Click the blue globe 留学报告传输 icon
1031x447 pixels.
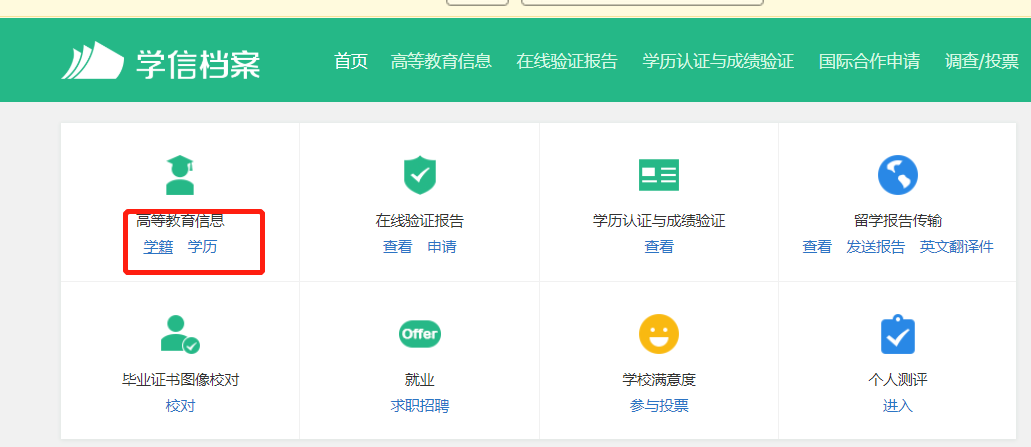tap(897, 175)
